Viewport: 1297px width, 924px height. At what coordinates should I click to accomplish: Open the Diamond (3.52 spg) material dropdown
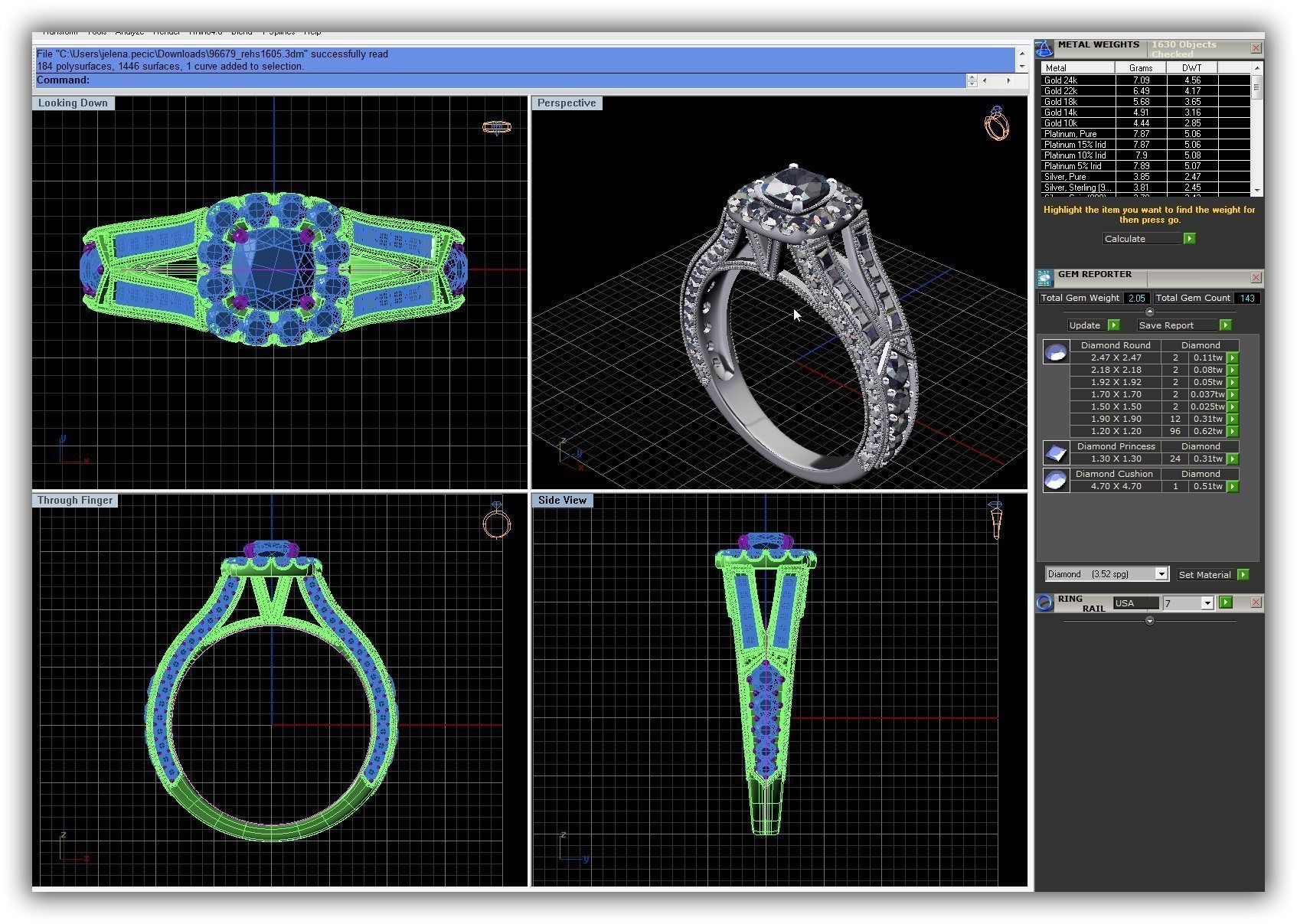tap(1161, 574)
